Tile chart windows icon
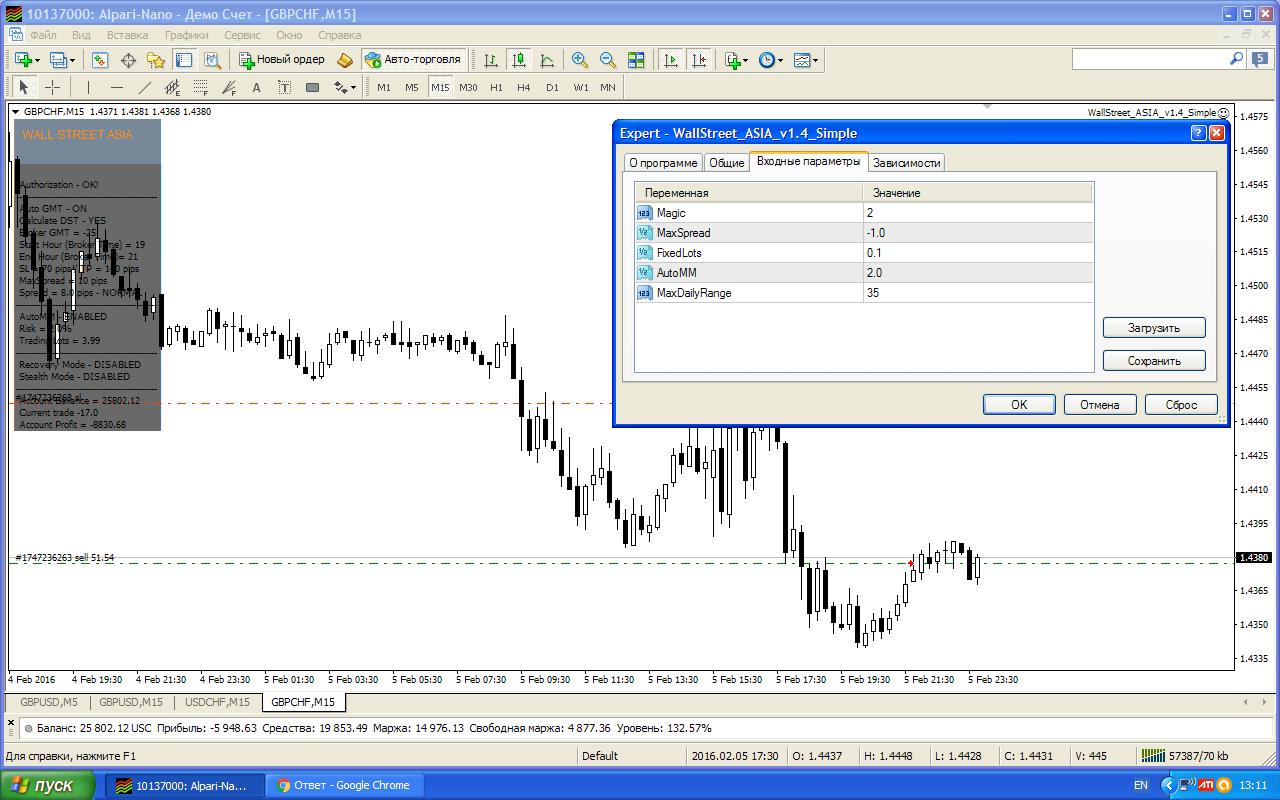Viewport: 1280px width, 800px height. [x=636, y=60]
